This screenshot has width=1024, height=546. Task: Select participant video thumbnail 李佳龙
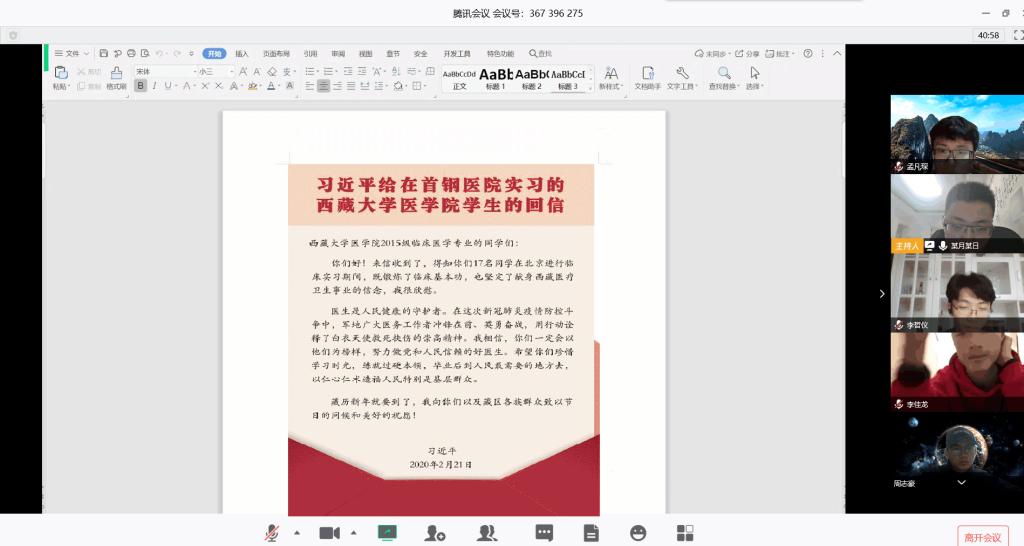click(x=957, y=372)
